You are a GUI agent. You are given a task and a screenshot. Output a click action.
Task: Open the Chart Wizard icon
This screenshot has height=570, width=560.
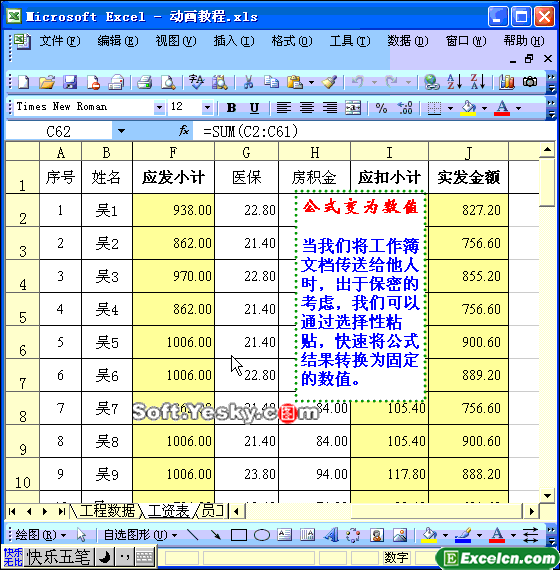[x=507, y=82]
